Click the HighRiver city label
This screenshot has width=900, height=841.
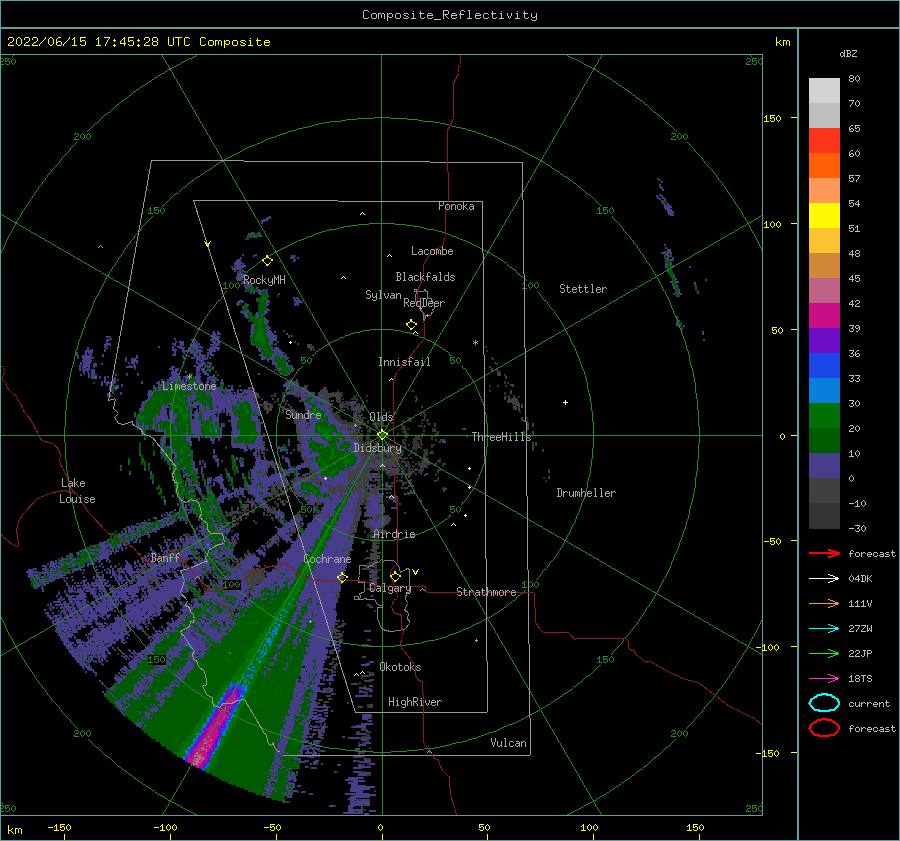point(415,702)
